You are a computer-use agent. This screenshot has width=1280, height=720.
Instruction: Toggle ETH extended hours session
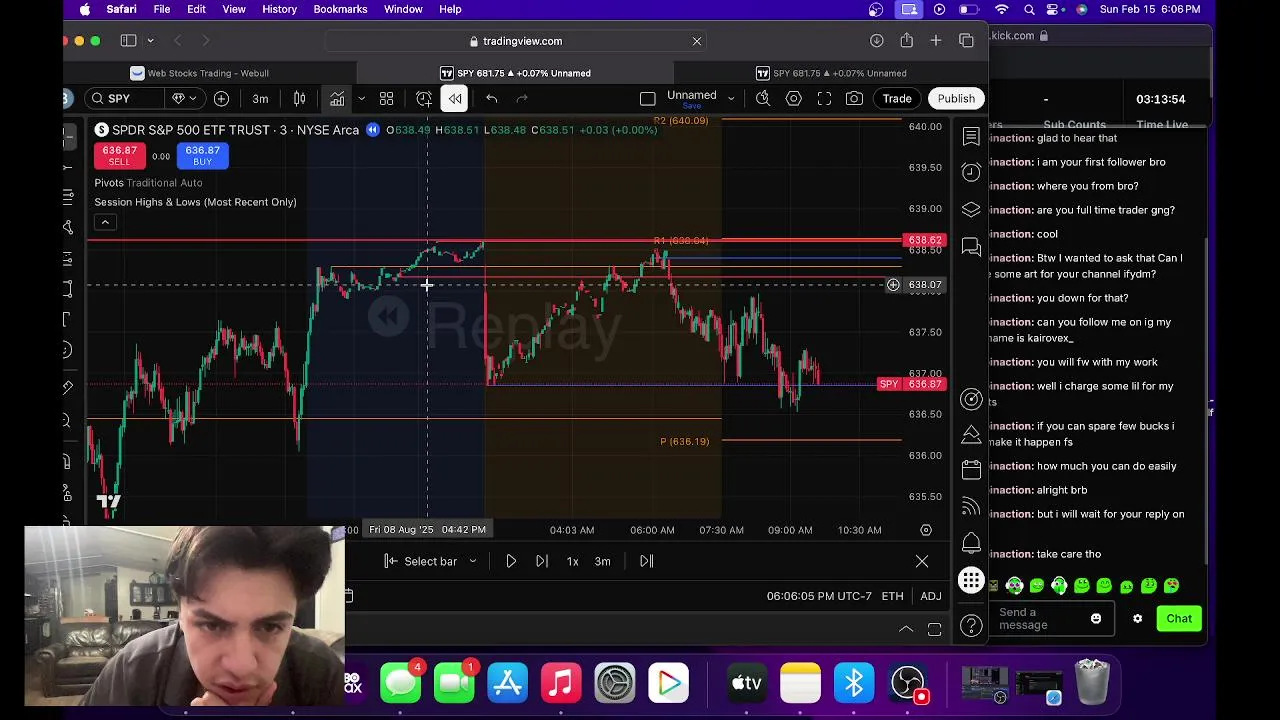pos(892,596)
